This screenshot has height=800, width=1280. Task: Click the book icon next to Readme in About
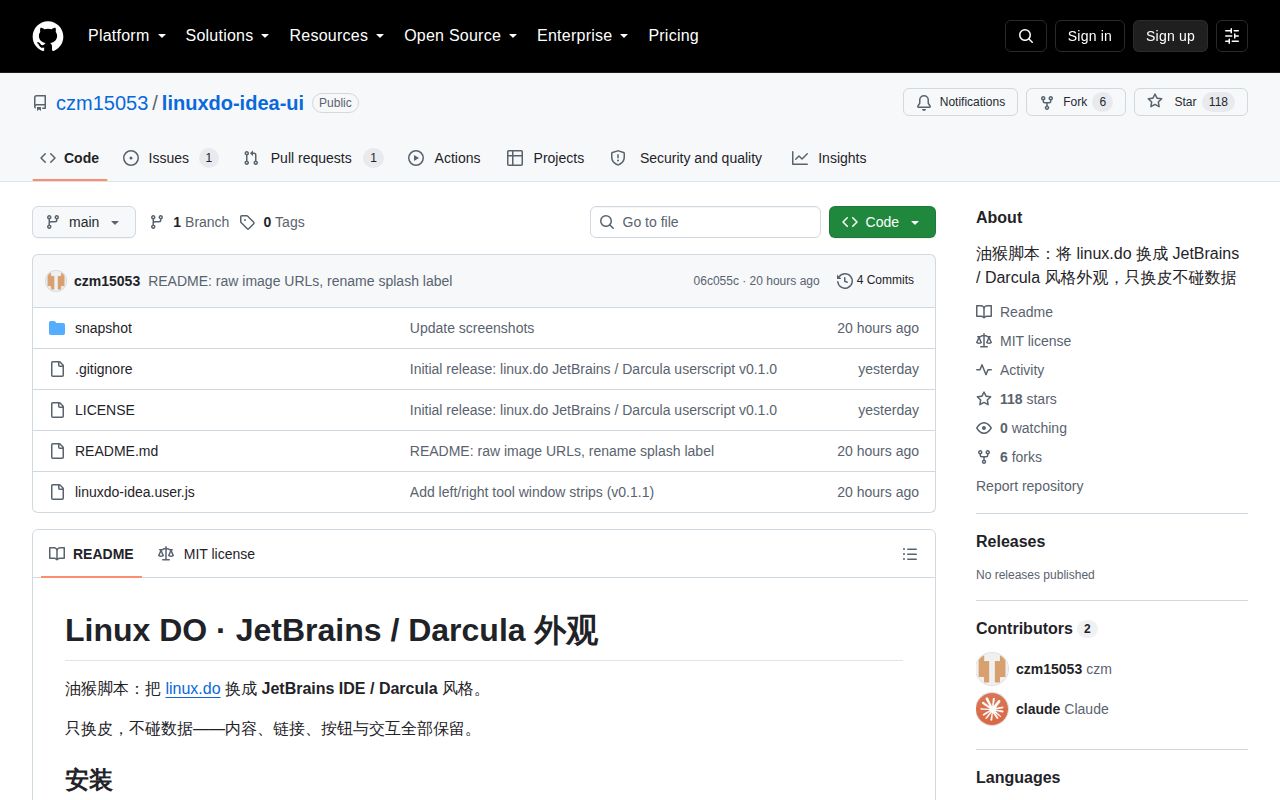coord(984,312)
